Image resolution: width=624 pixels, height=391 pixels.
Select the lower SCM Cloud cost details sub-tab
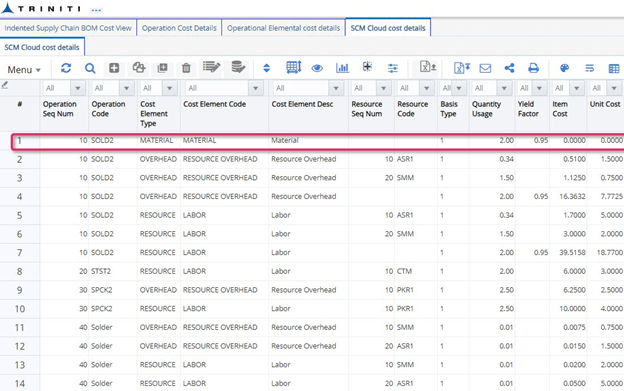[42, 47]
